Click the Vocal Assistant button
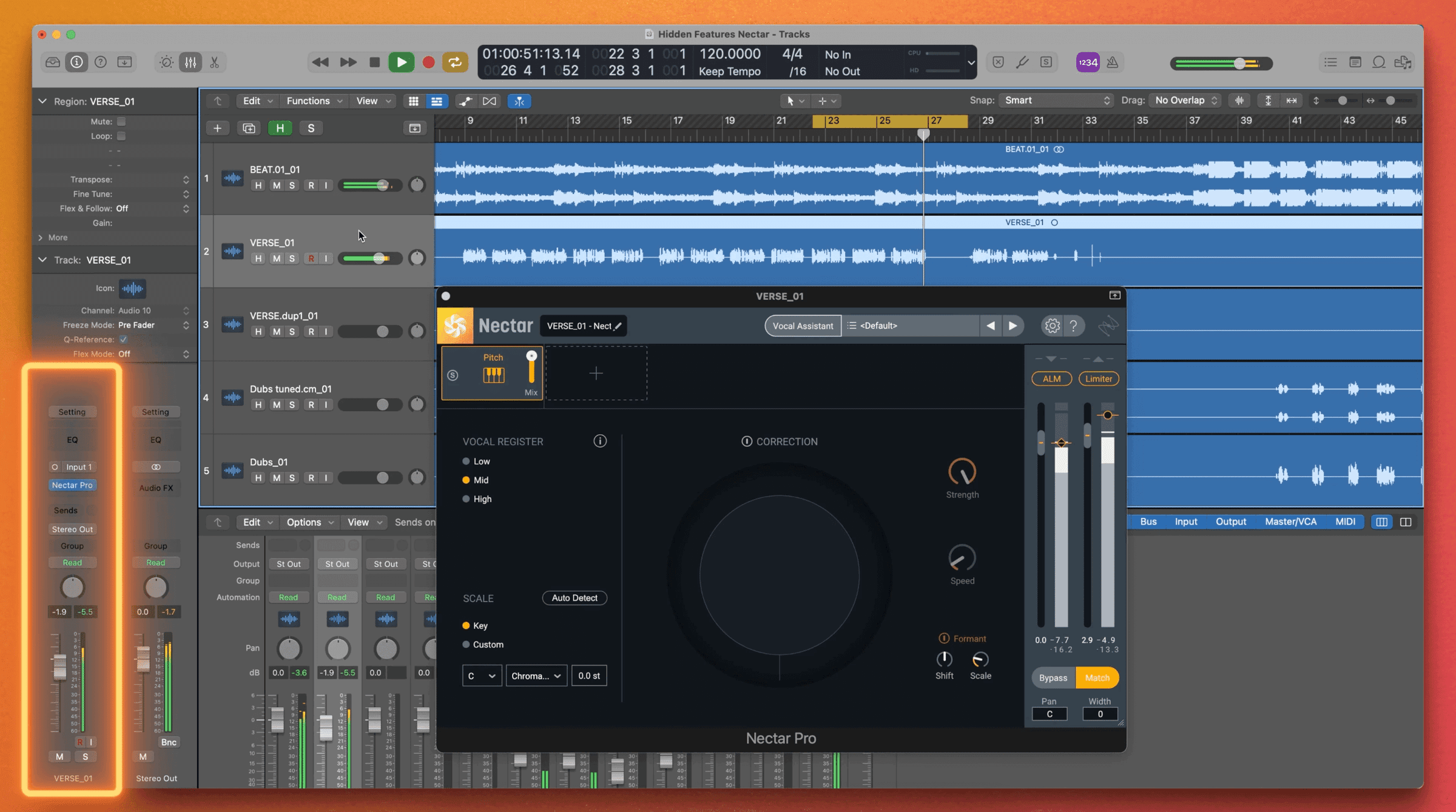This screenshot has height=812, width=1456. [803, 326]
